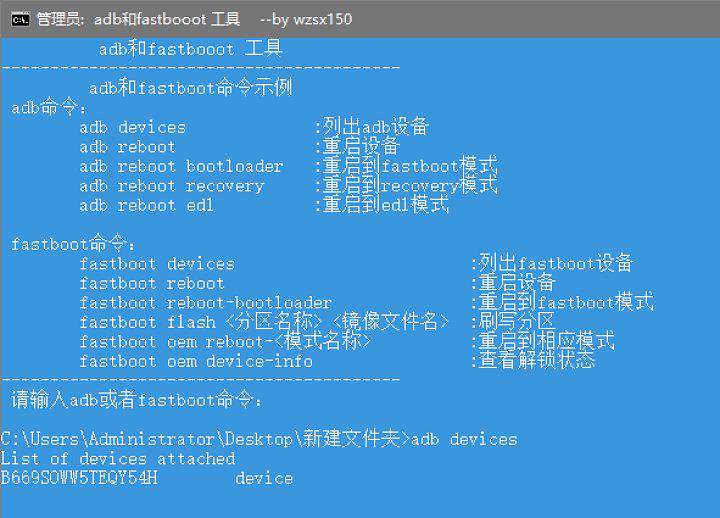Image resolution: width=720 pixels, height=518 pixels.
Task: Click 'fastboot devices' command text
Action: coord(157,264)
